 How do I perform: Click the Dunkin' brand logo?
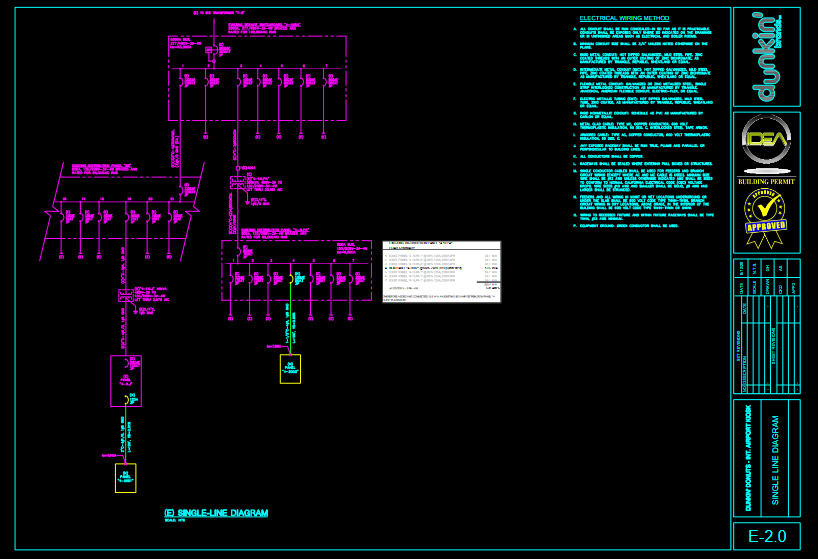click(766, 57)
